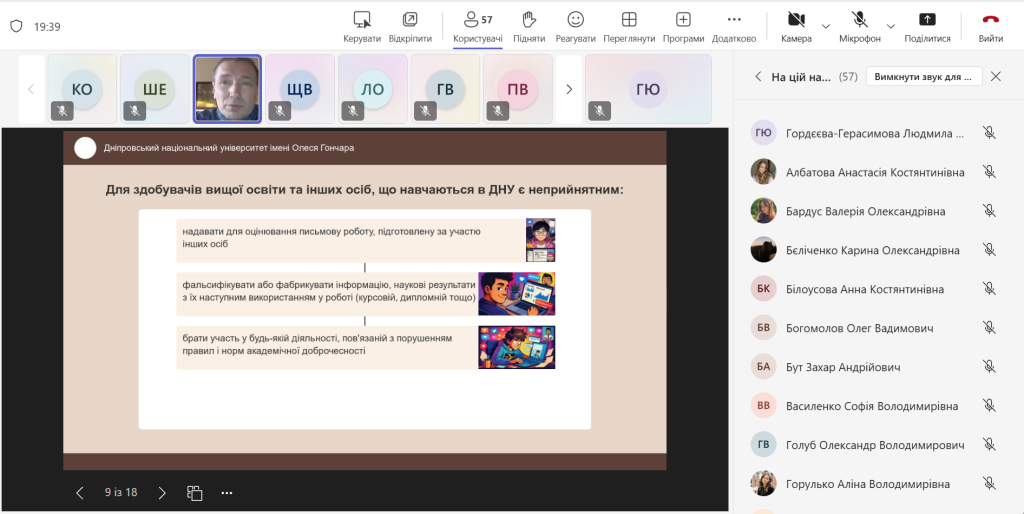The height and width of the screenshot is (514, 1024).
Task: Expand camera options dropdown arrow
Action: [826, 25]
